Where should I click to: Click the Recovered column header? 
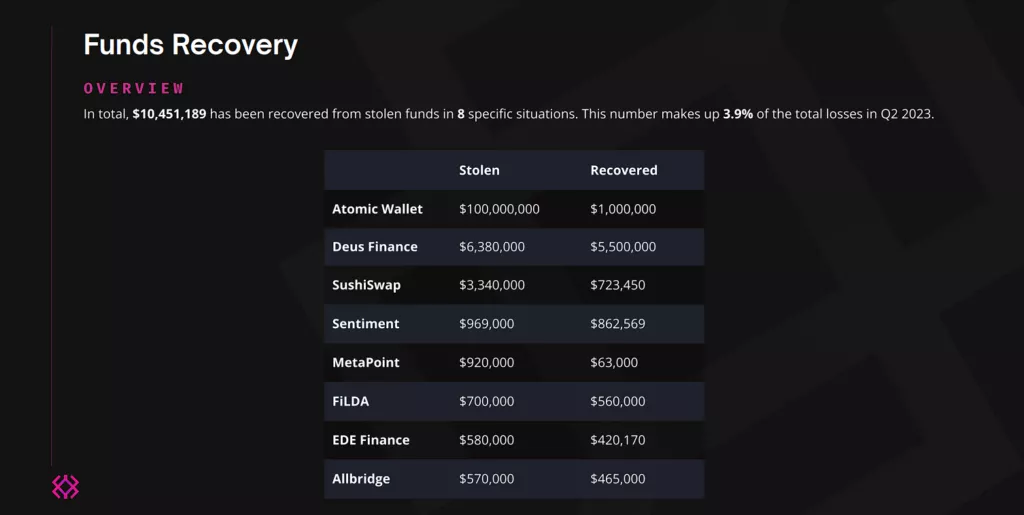(x=624, y=170)
